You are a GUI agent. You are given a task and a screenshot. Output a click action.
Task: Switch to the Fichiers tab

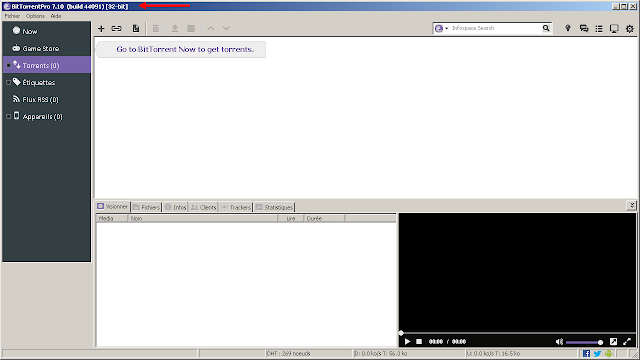click(x=146, y=207)
